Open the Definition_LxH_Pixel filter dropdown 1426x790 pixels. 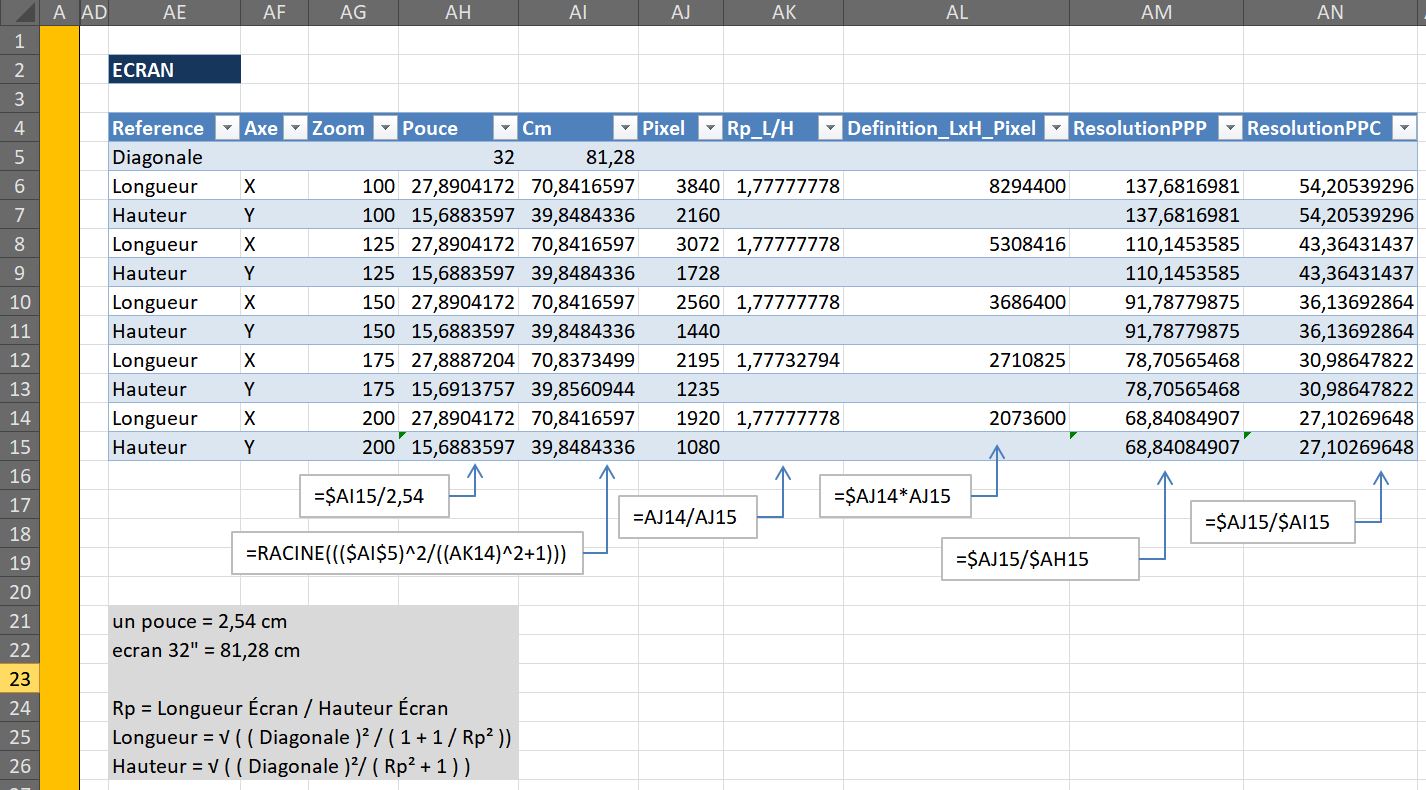pyautogui.click(x=1055, y=128)
